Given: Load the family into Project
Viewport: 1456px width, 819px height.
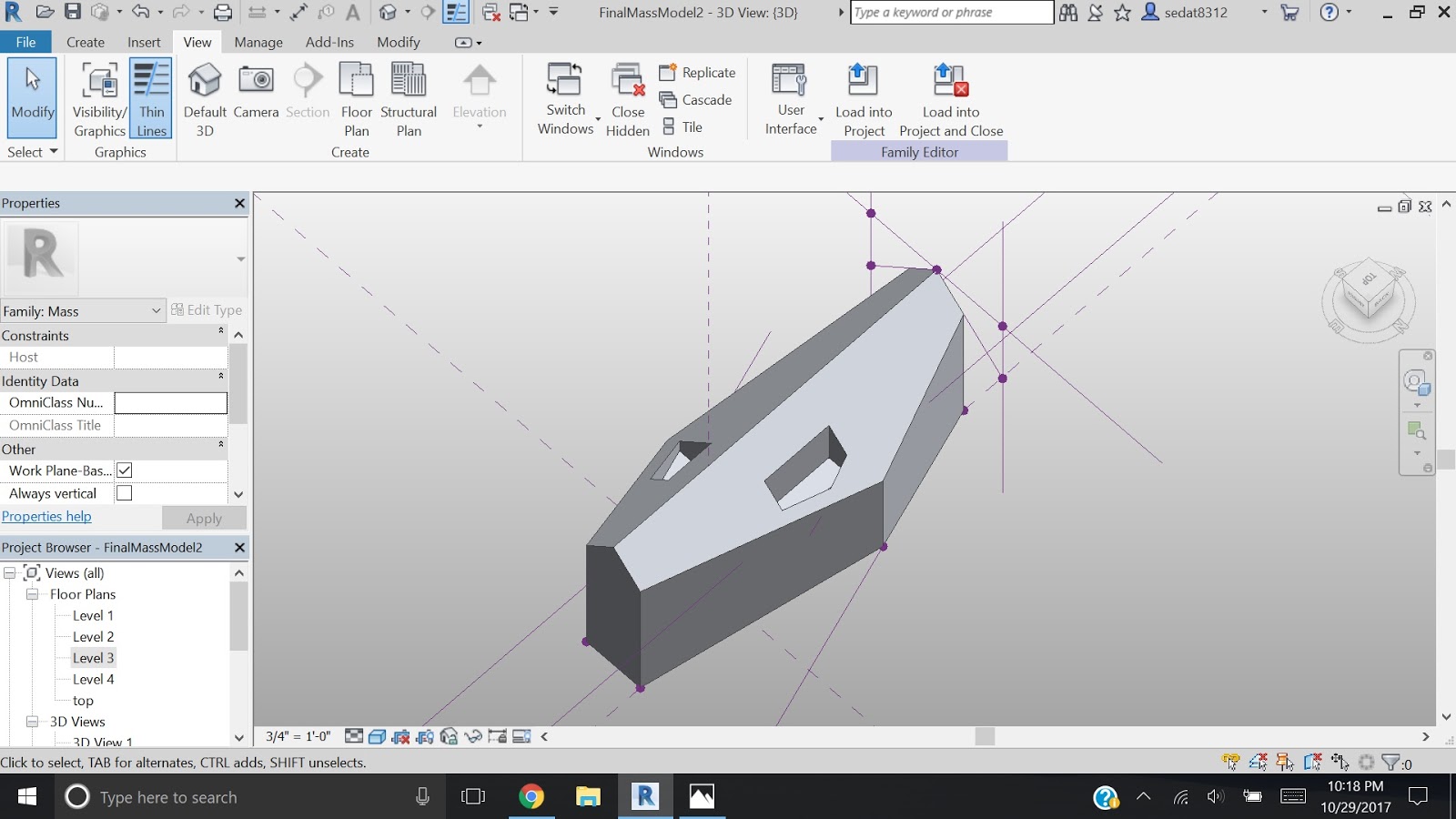Looking at the screenshot, I should (864, 97).
